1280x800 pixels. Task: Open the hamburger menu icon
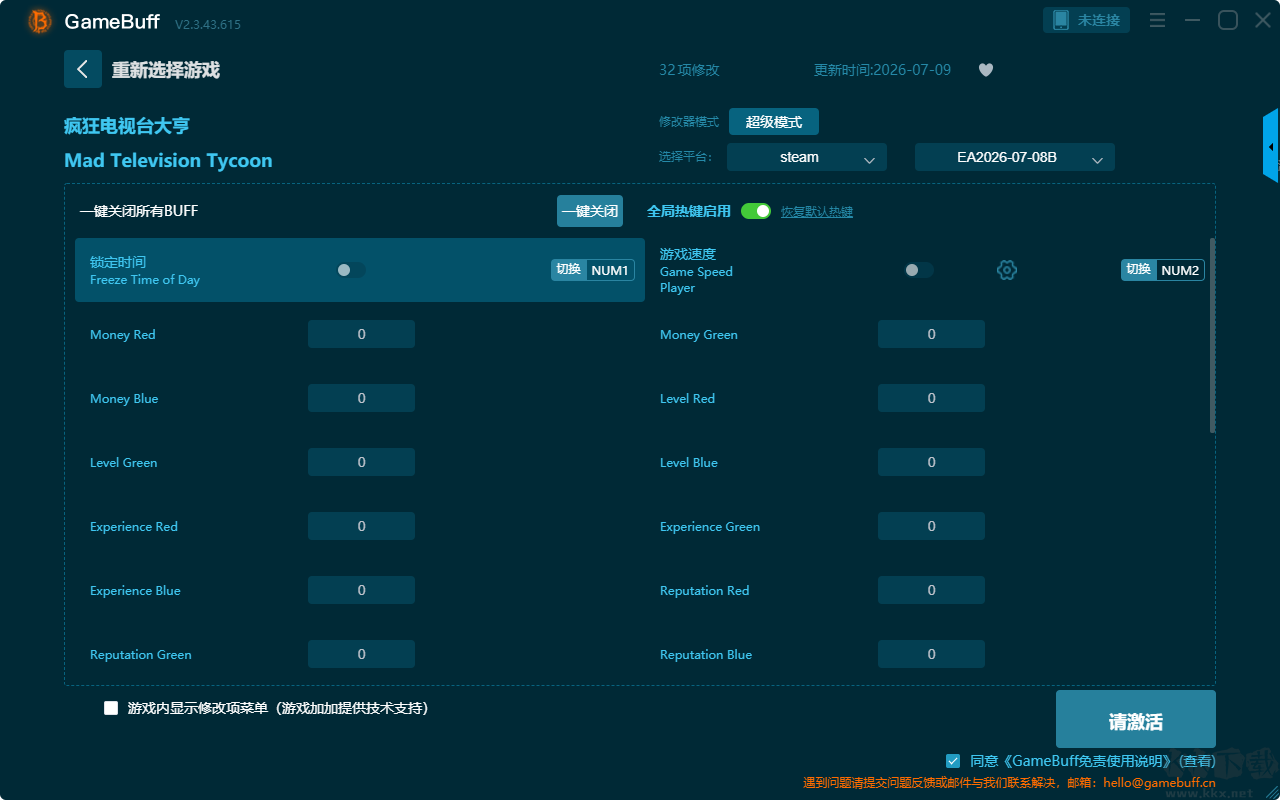[1157, 20]
